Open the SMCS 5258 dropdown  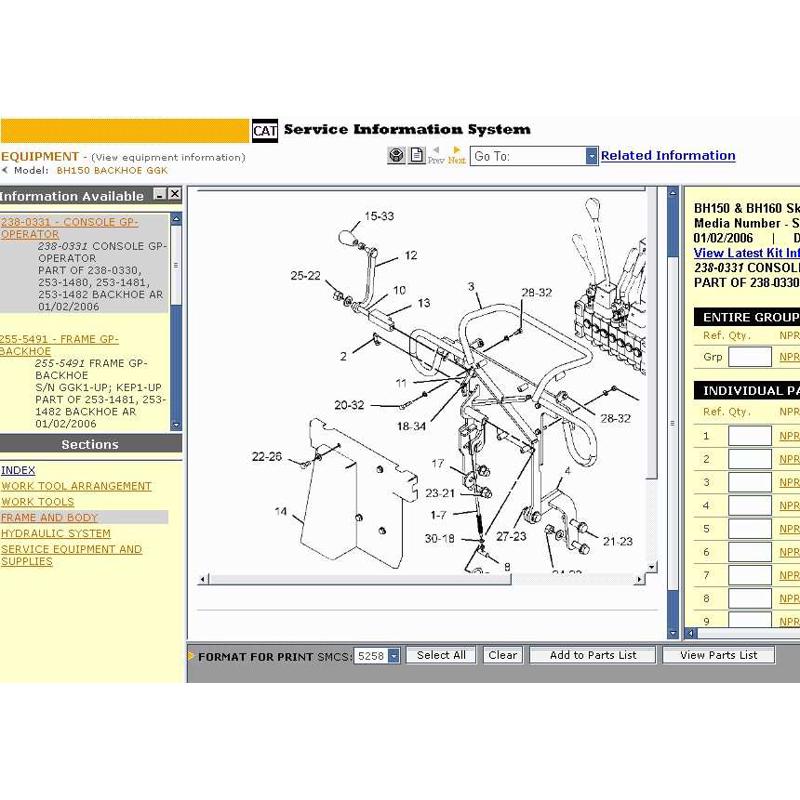[x=394, y=656]
